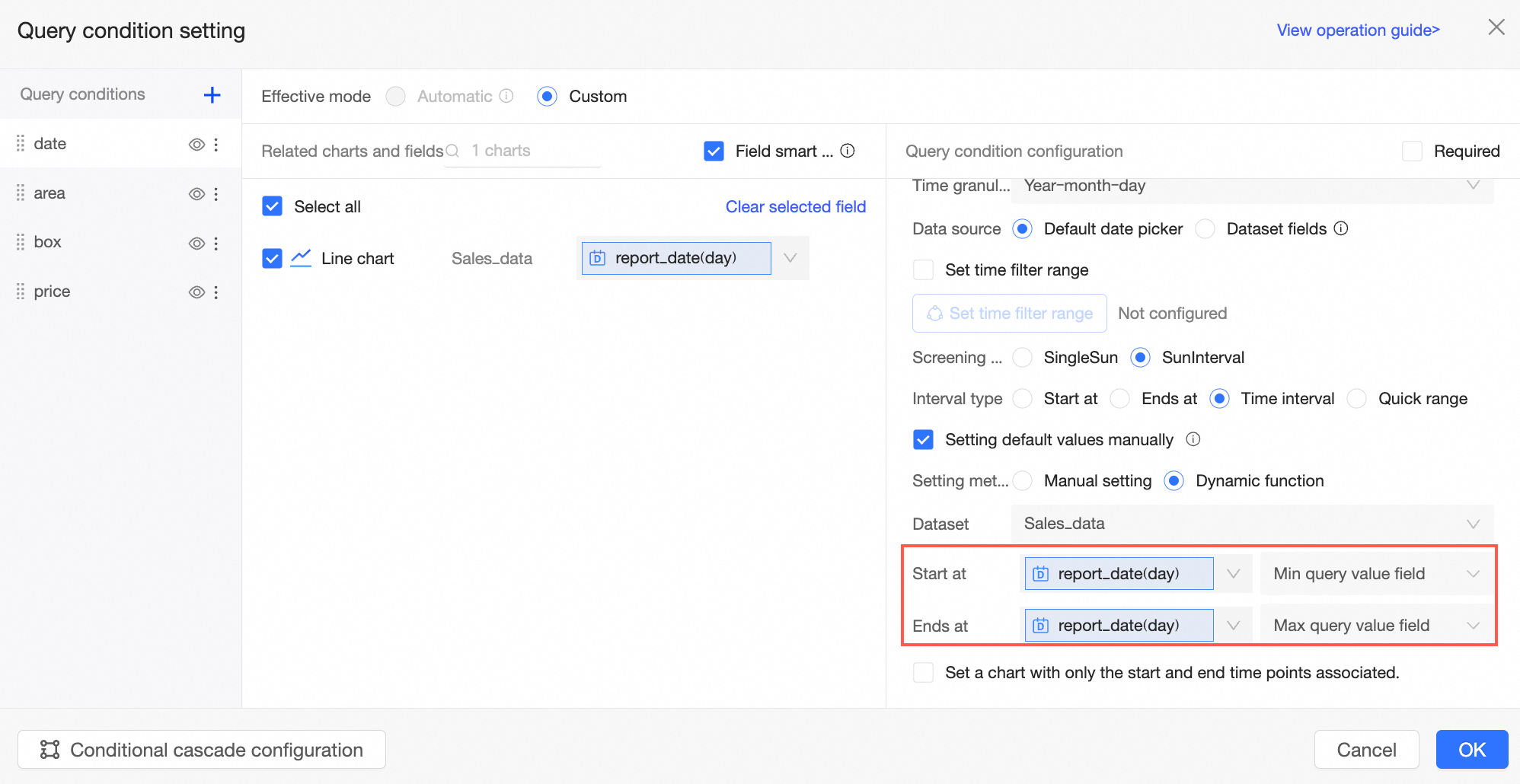Click the Line chart type icon
This screenshot has width=1520, height=784.
tap(302, 258)
